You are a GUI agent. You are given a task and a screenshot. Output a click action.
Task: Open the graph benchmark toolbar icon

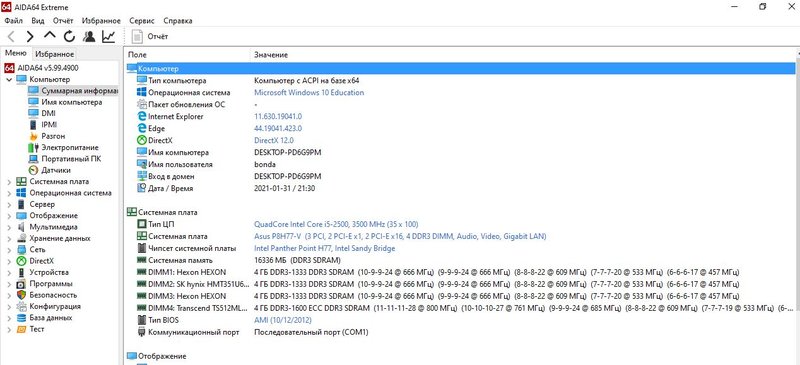click(x=108, y=36)
